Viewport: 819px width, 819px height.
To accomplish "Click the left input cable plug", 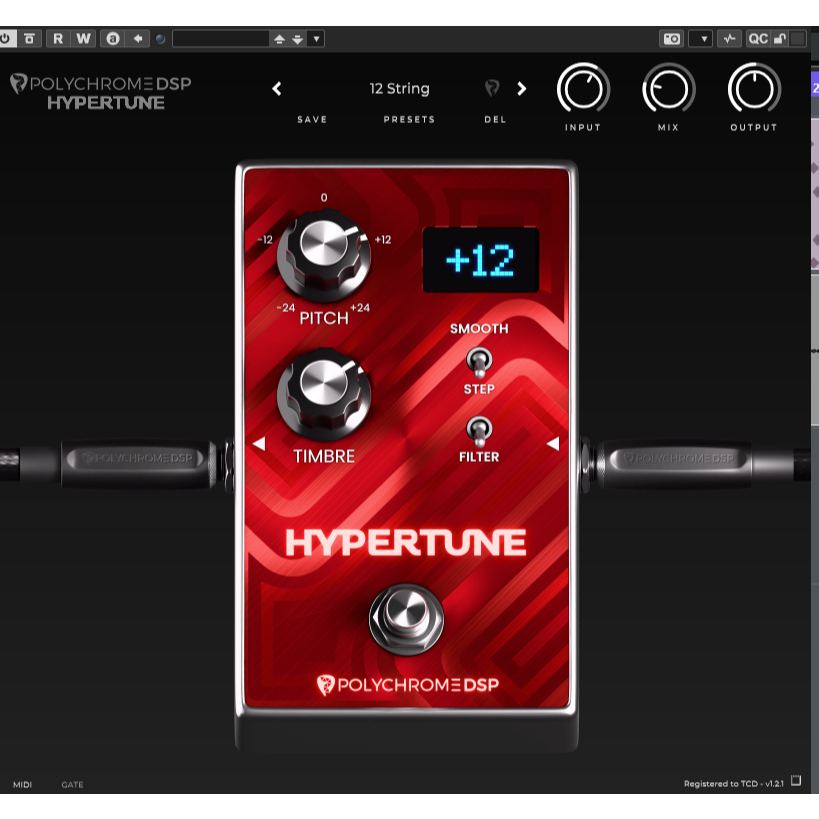I will pyautogui.click(x=138, y=463).
